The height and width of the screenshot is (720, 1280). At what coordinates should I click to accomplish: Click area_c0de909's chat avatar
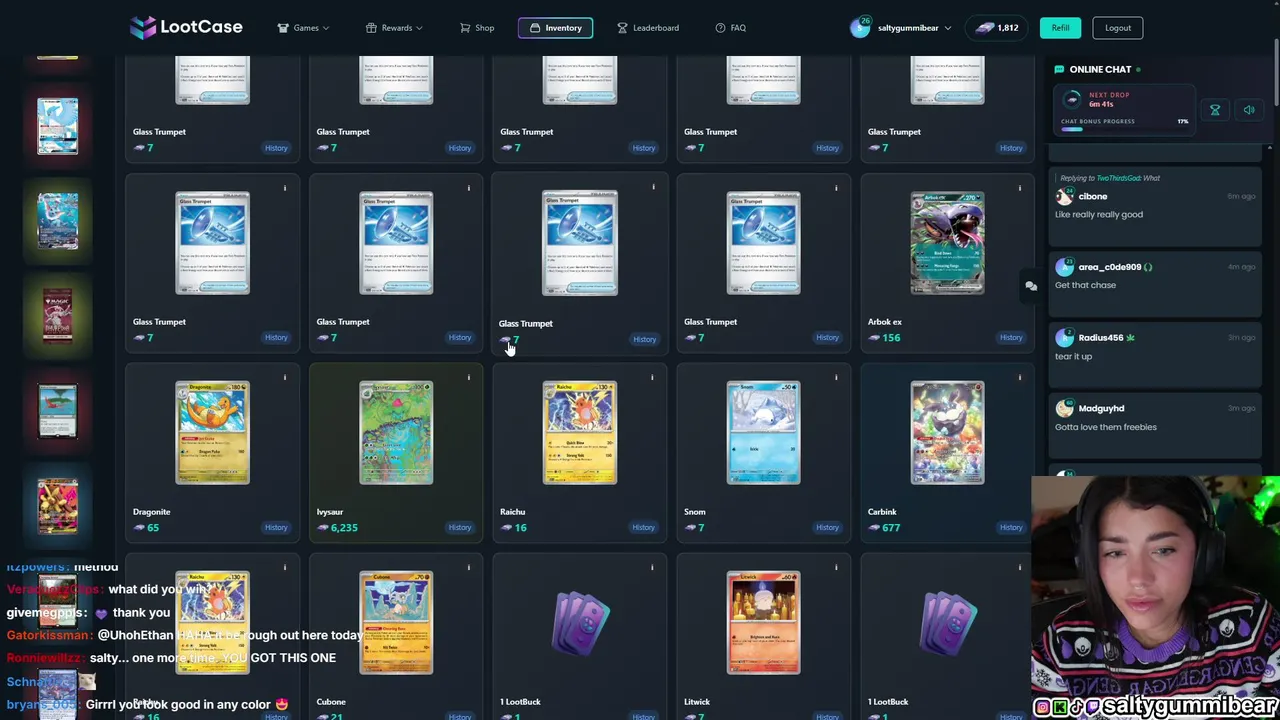tap(1064, 267)
